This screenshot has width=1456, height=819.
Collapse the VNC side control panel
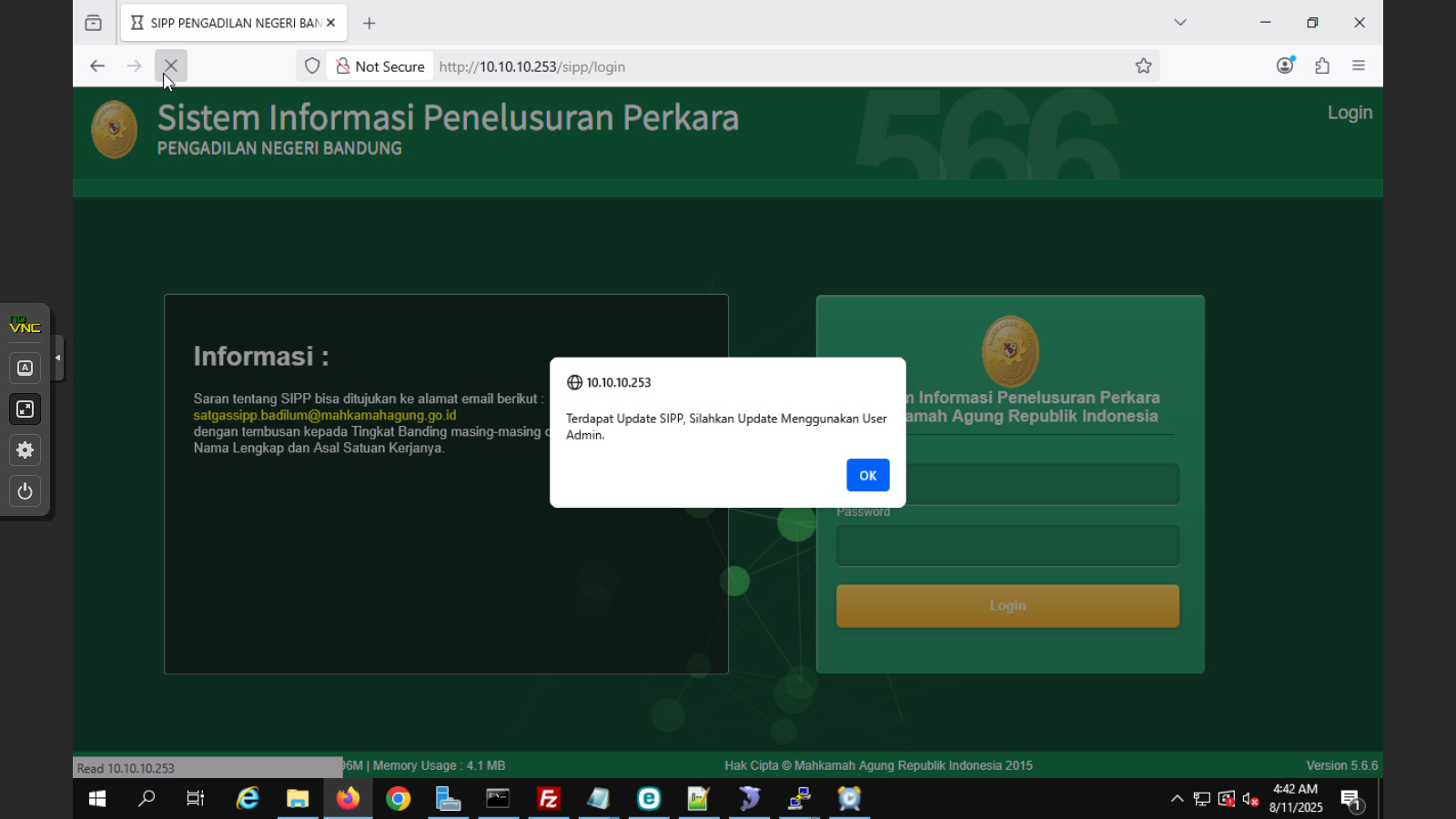(x=58, y=358)
